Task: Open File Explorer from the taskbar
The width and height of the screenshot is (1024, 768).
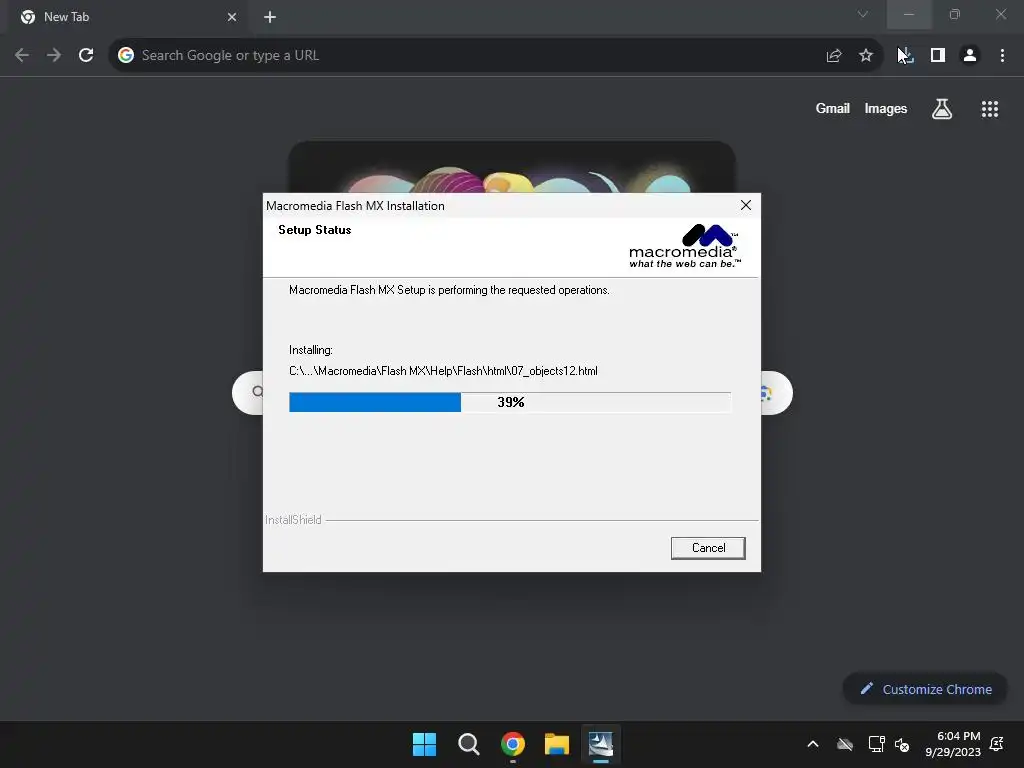Action: coord(557,744)
